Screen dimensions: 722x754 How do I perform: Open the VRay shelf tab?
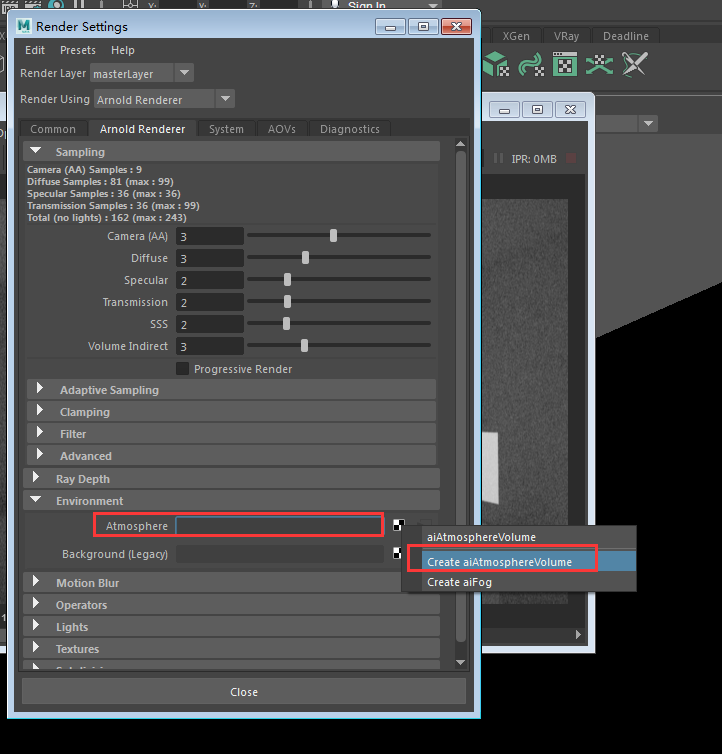566,36
